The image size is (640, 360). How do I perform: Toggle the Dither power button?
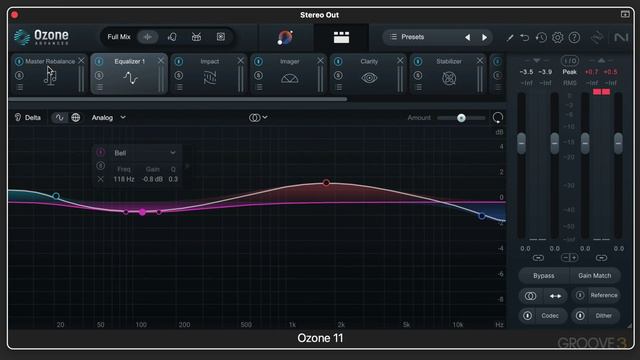(580, 316)
